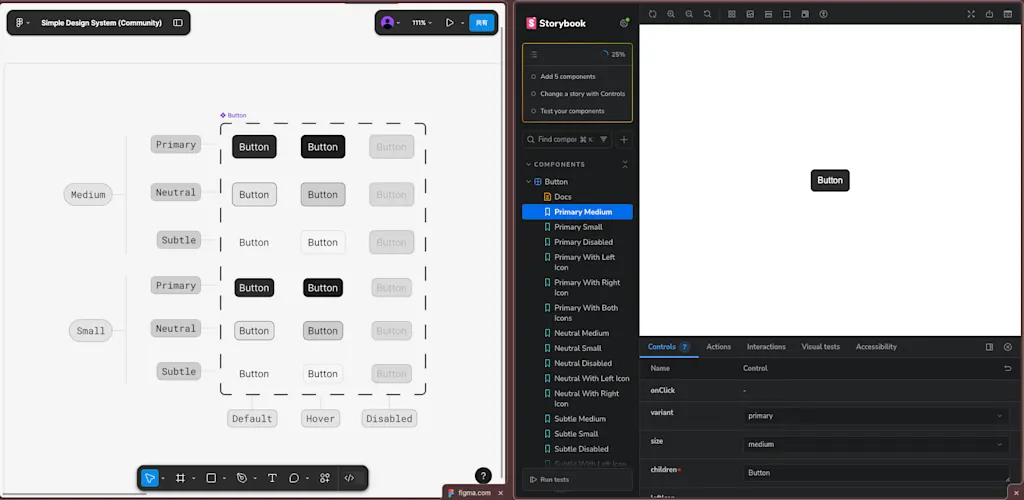
Task: Click the 25% onboarding progress indicator
Action: coord(613,54)
